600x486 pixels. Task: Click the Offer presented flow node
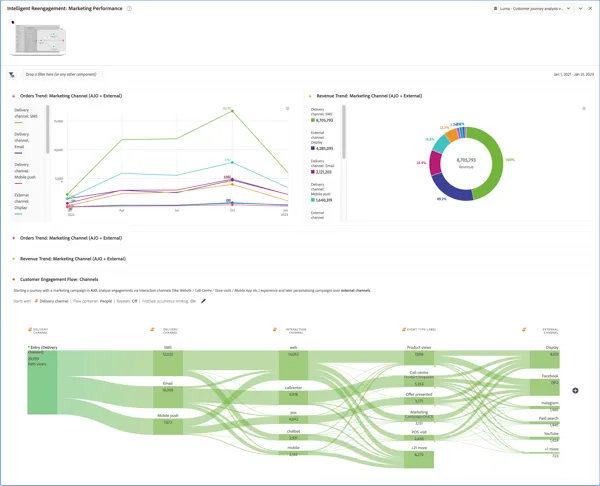419,401
